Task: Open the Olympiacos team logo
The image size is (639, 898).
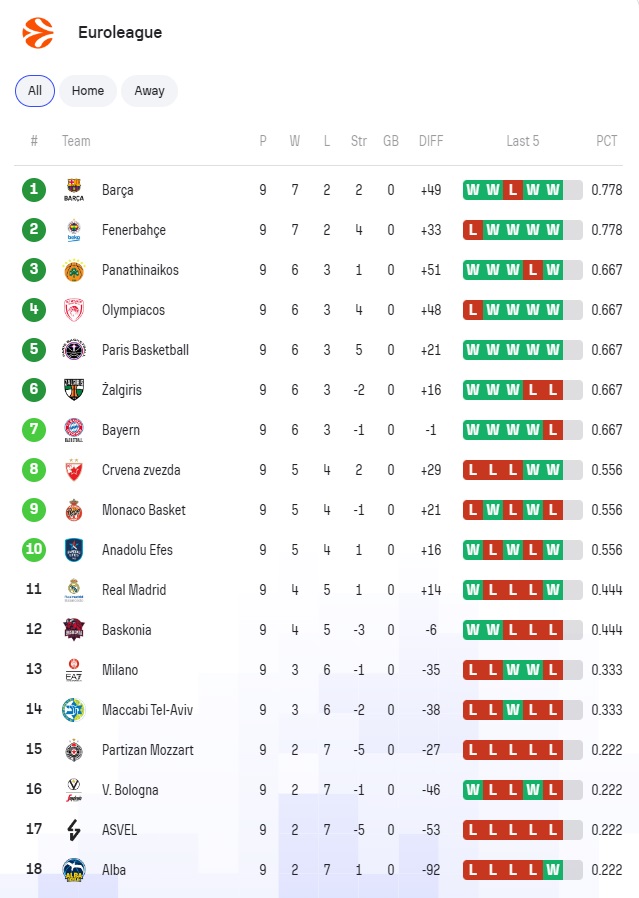Action: 74,310
